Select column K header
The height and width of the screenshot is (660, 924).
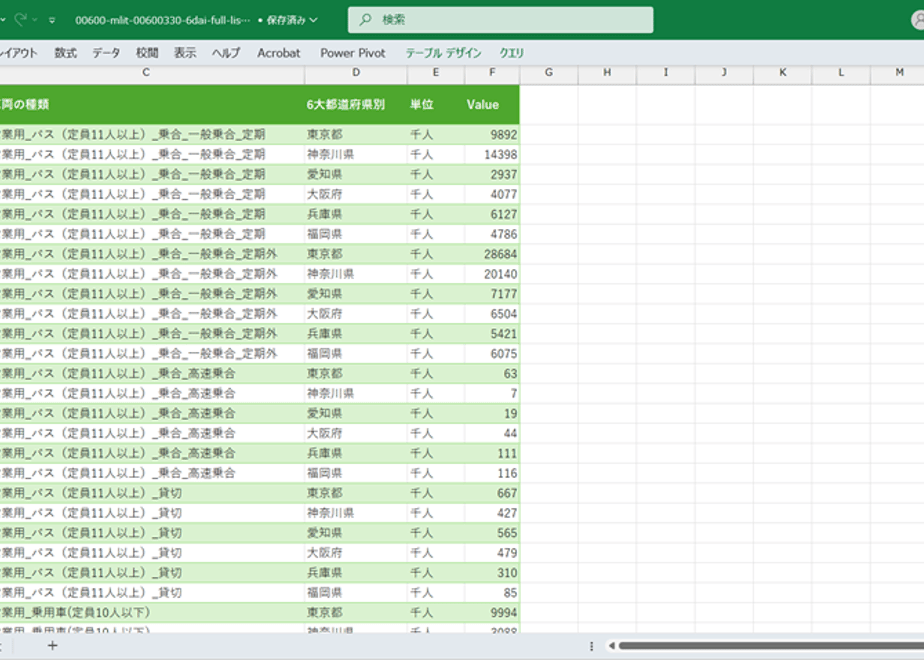tap(783, 72)
